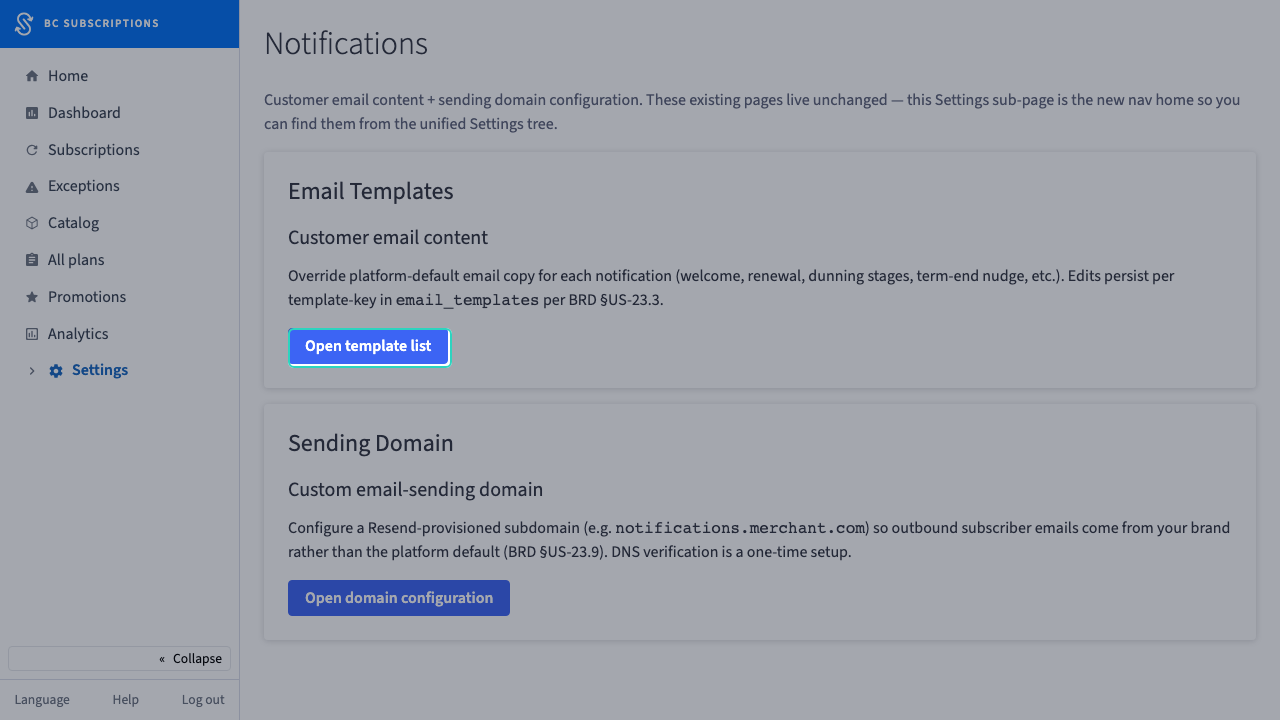Click the Settings gear icon
Viewport: 1280px width, 720px height.
[x=56, y=371]
